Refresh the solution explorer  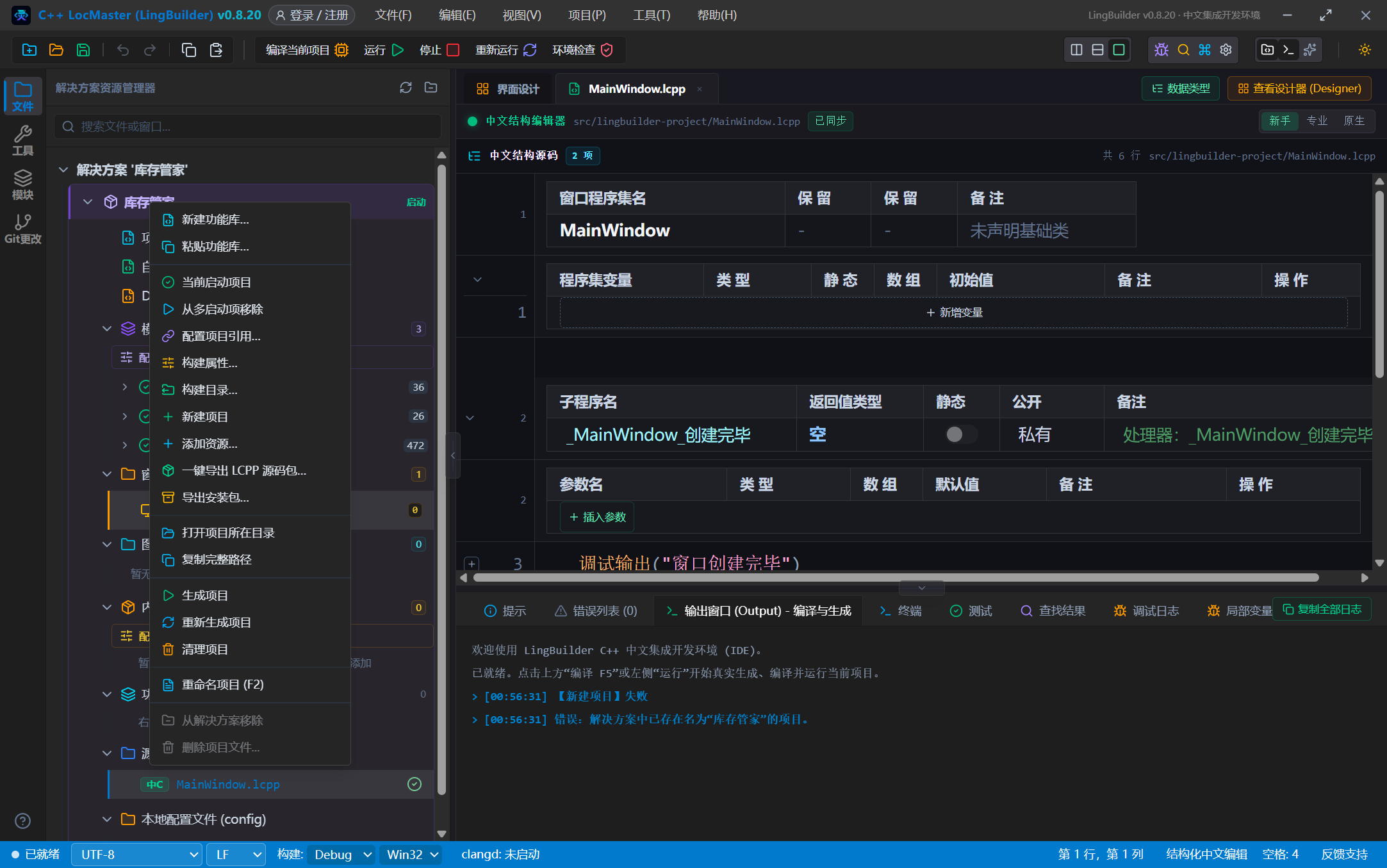pos(406,88)
